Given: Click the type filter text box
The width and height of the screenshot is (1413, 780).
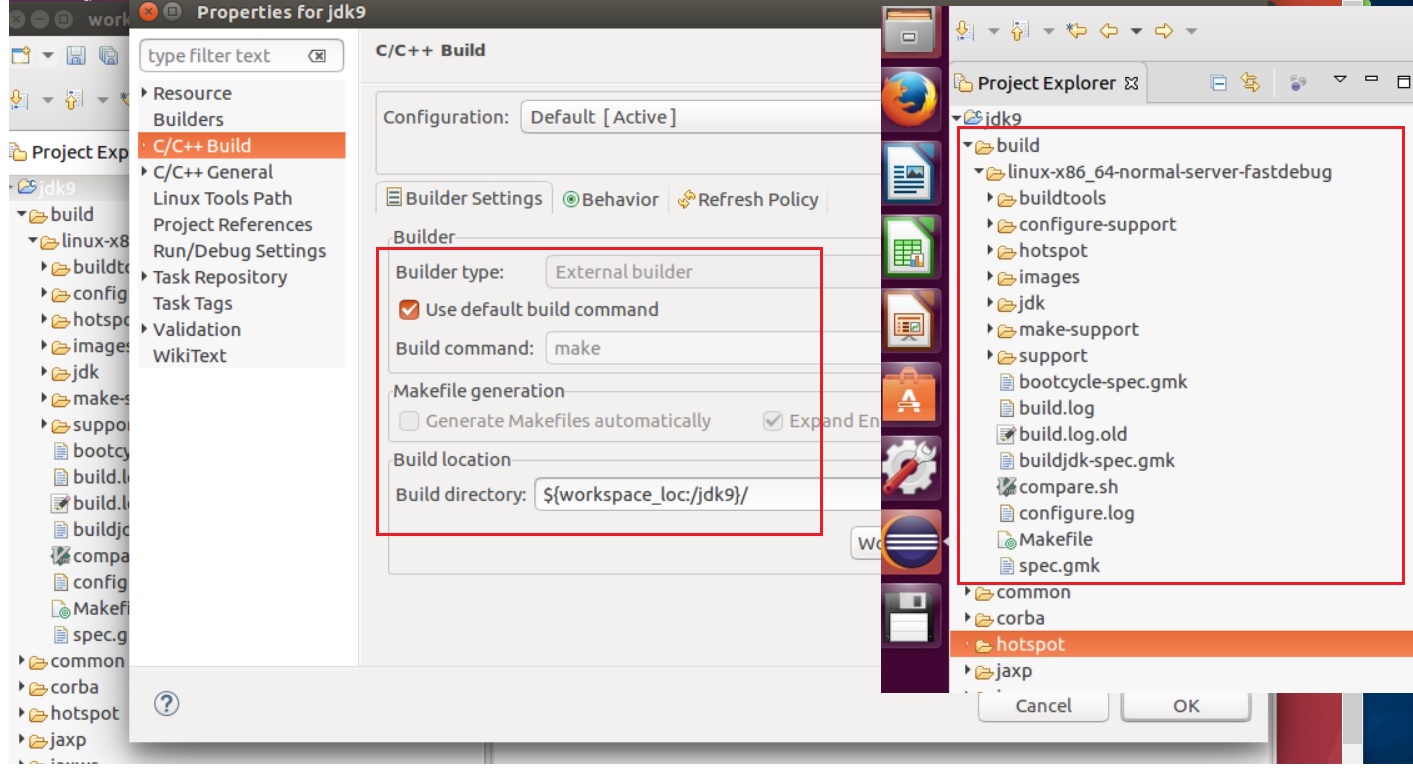Looking at the screenshot, I should coord(241,56).
